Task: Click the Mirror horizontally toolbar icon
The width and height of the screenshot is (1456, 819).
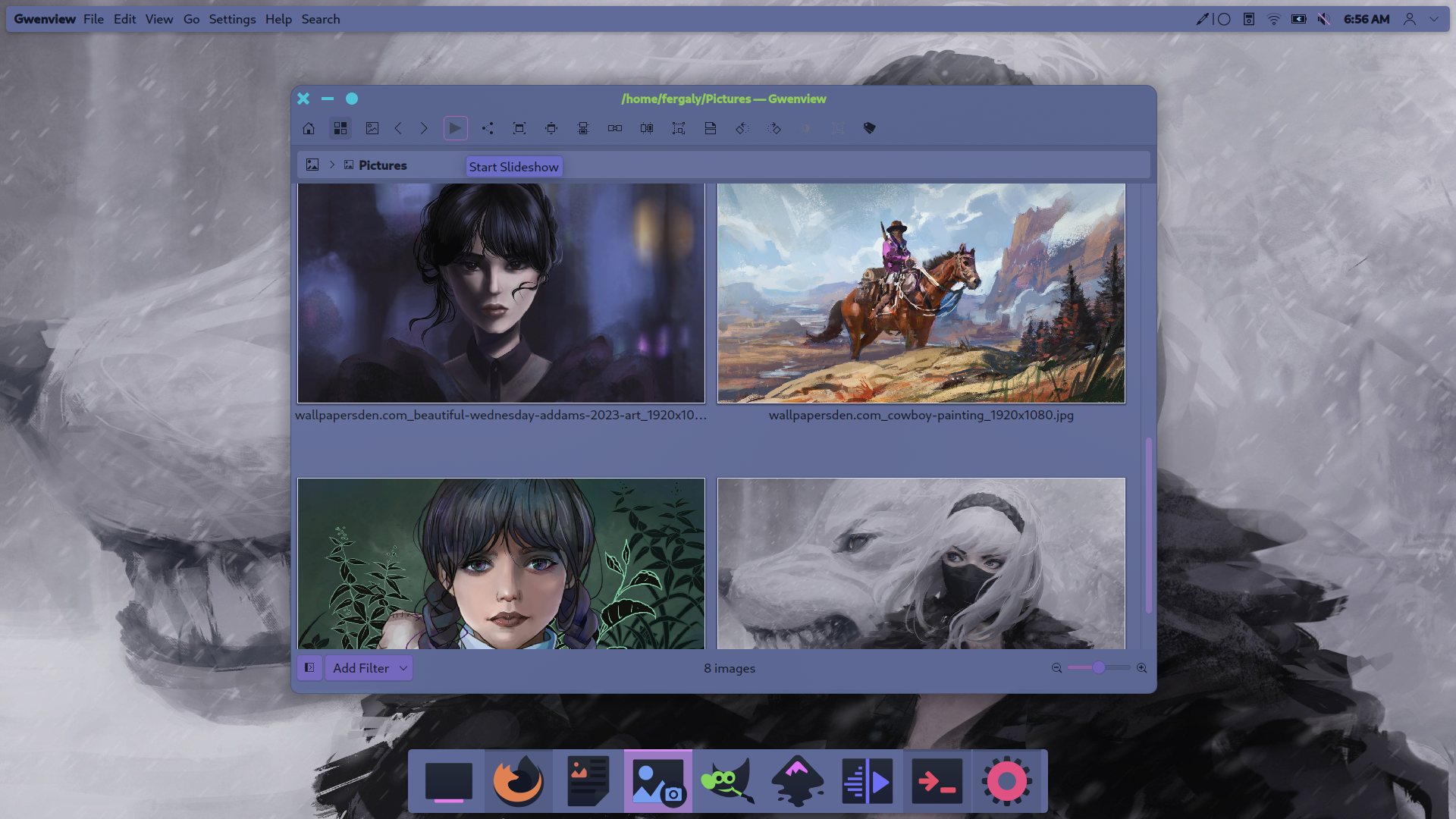Action: (647, 128)
